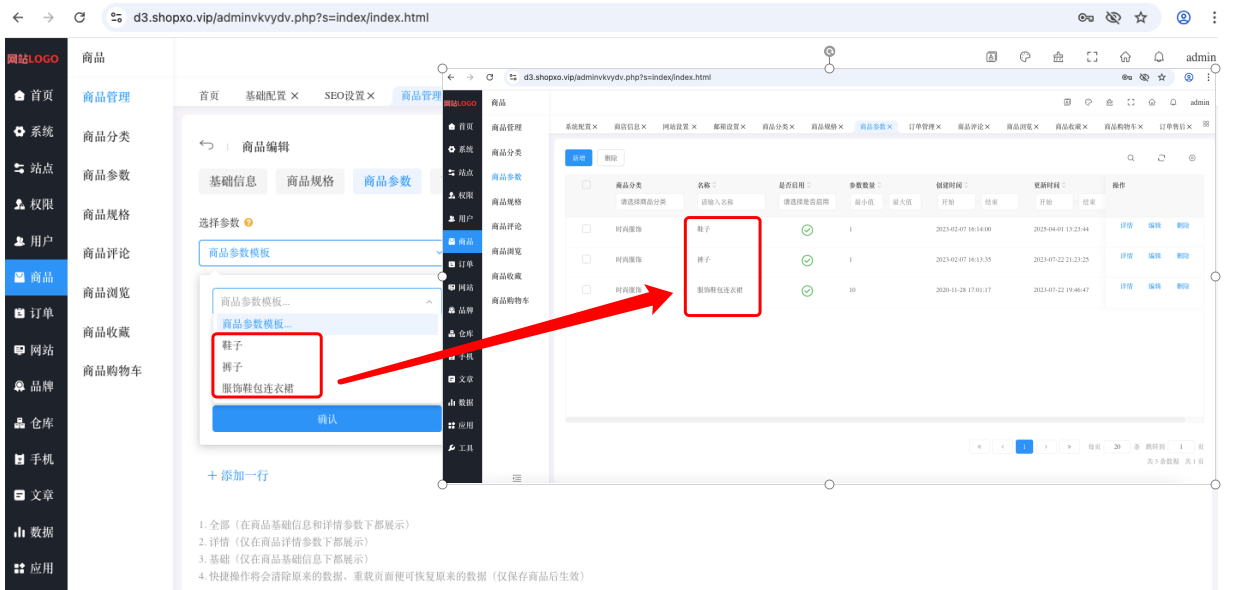Open 品牌 in the main window sidebar

pos(34,386)
